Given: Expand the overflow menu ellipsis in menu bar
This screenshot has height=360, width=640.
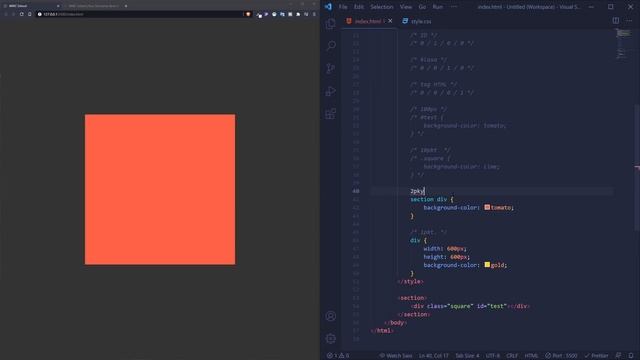Looking at the screenshot, I should [454, 7].
